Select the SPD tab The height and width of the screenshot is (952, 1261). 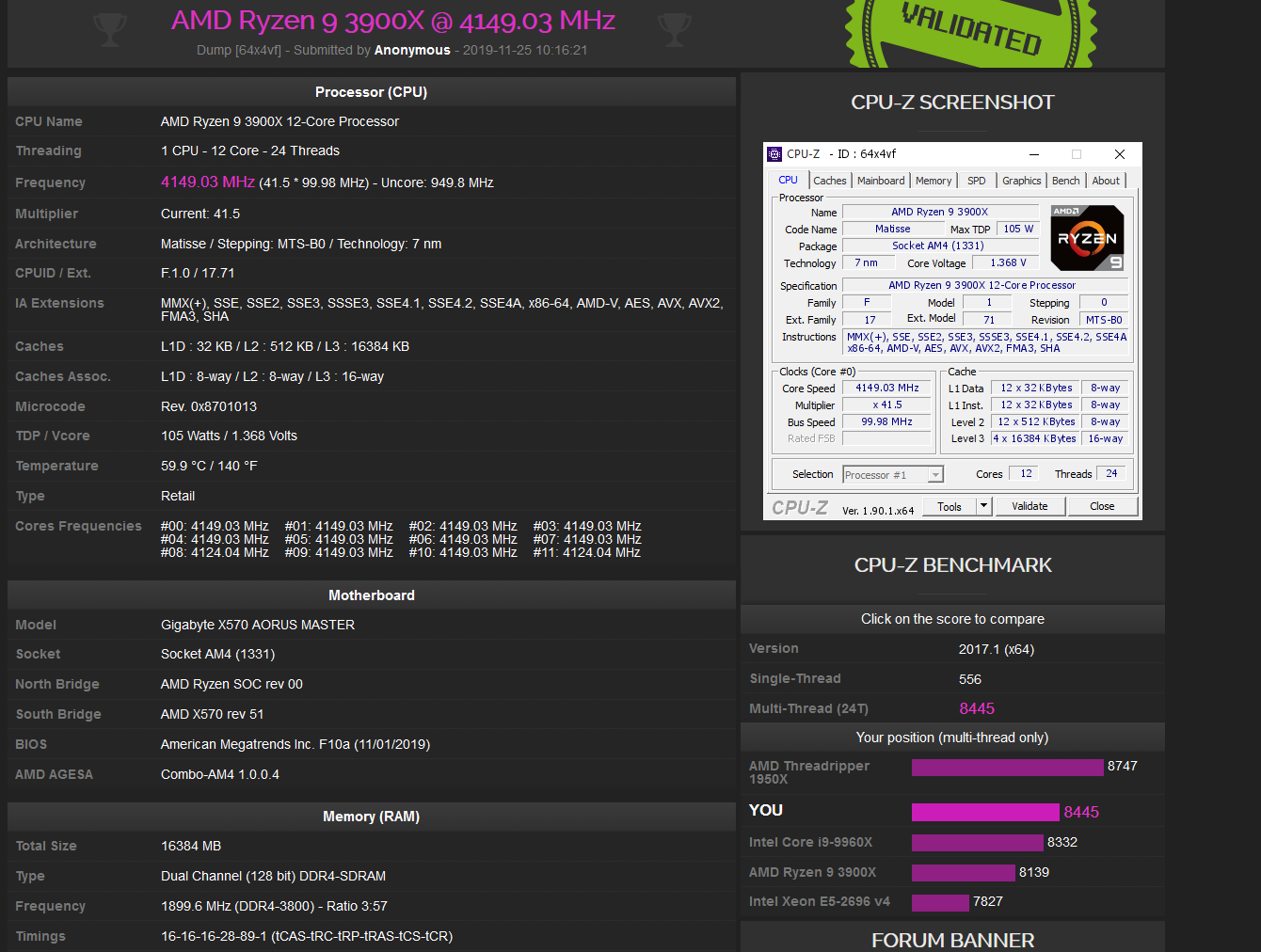click(x=977, y=181)
